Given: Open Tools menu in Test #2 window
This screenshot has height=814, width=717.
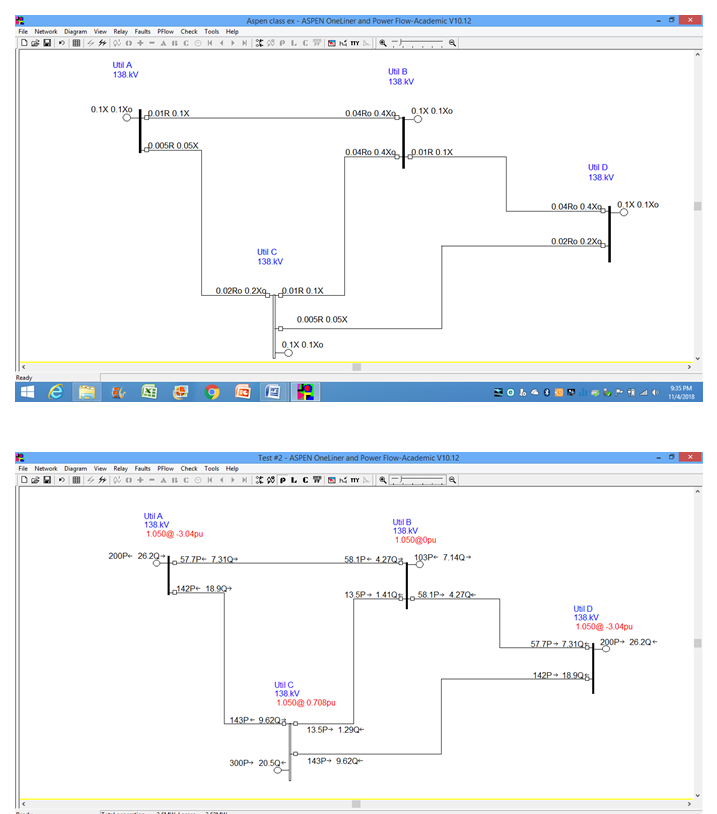Looking at the screenshot, I should pos(211,469).
